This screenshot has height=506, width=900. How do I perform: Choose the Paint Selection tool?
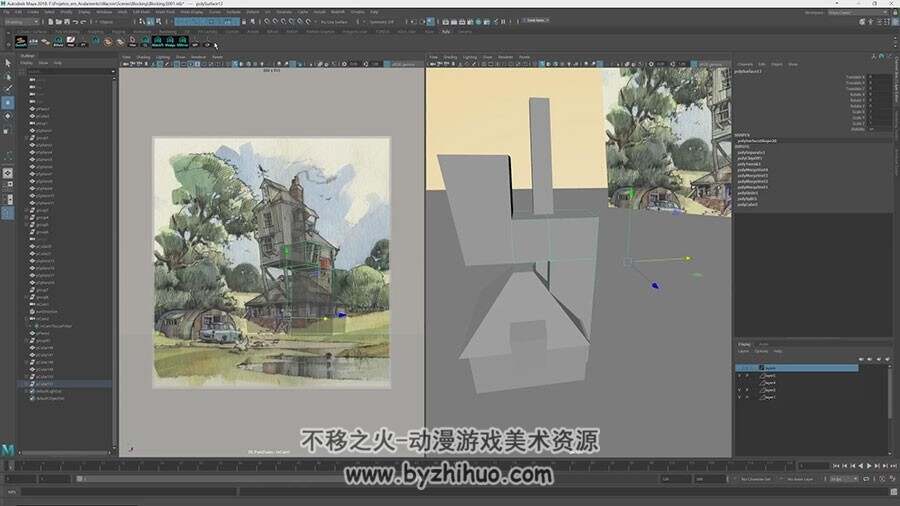tap(7, 89)
